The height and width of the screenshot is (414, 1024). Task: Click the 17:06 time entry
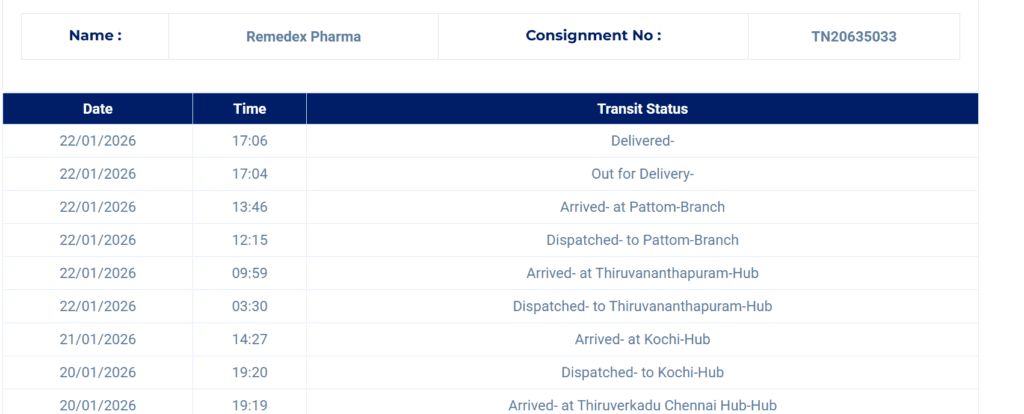[x=250, y=141]
